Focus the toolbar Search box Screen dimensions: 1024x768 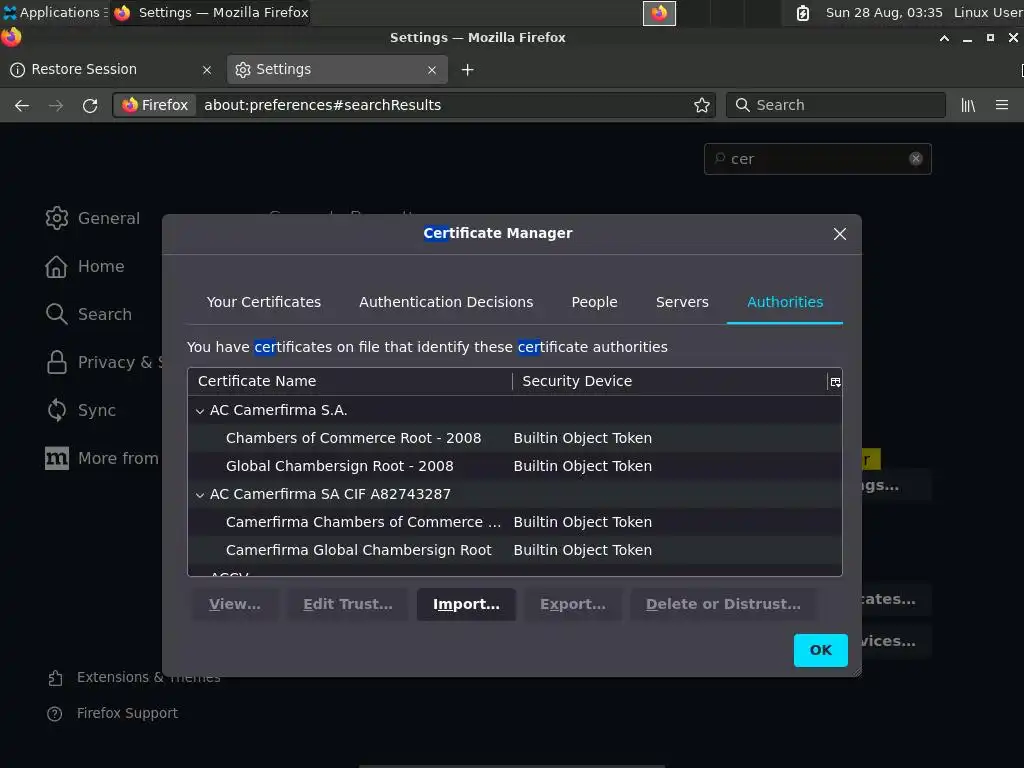[x=836, y=105]
